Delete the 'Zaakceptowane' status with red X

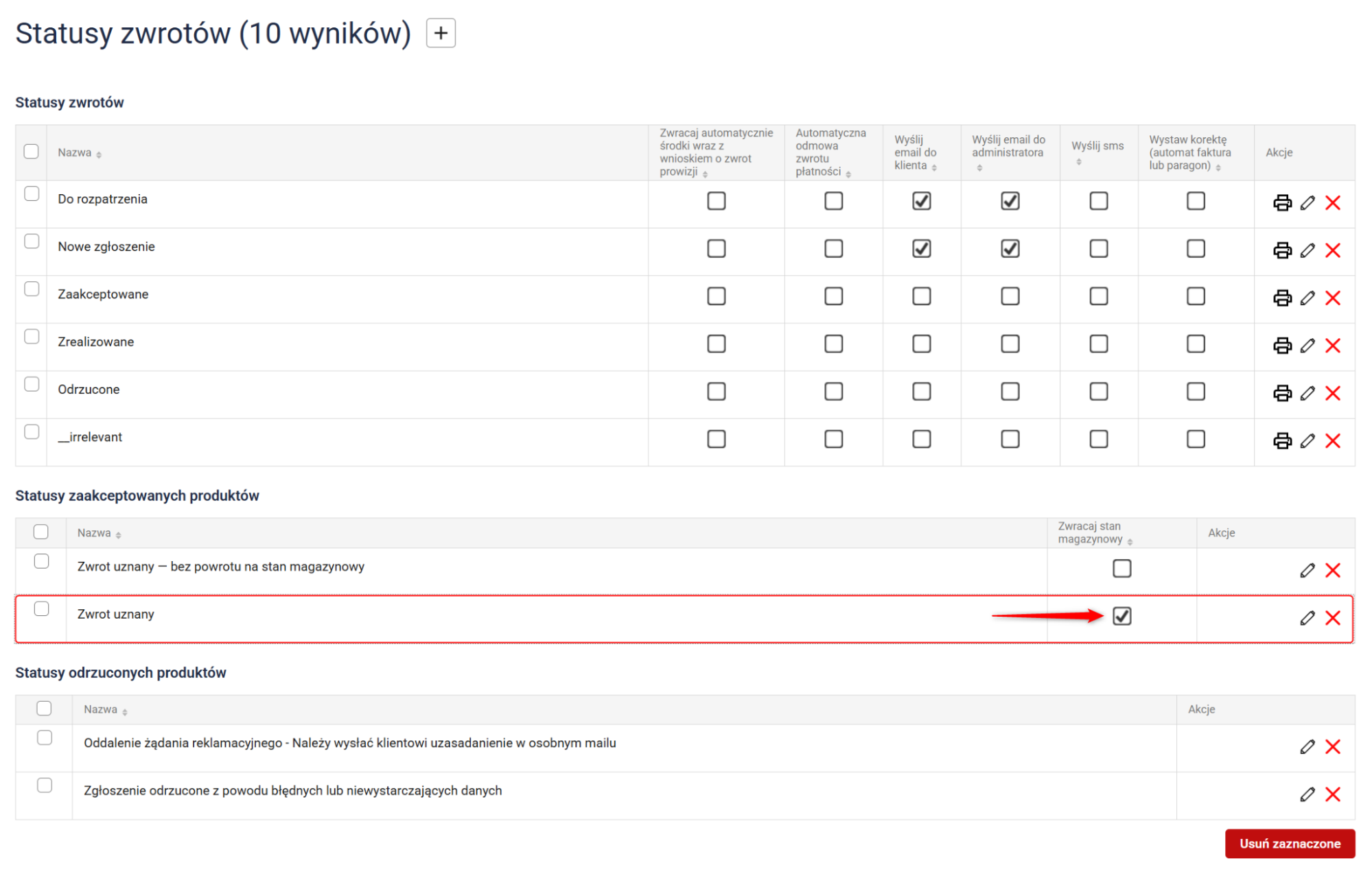coord(1332,298)
